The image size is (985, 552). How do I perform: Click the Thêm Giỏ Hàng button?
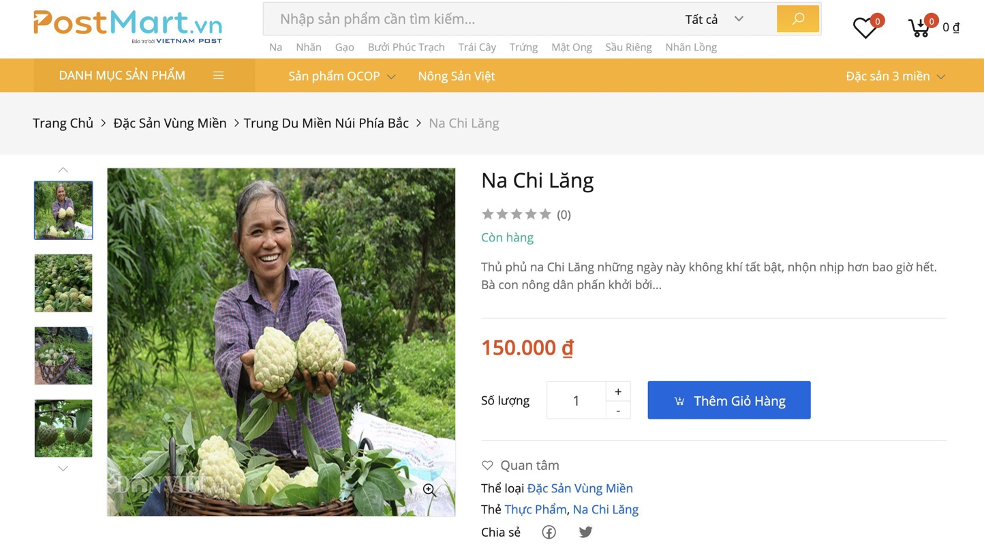tap(729, 400)
